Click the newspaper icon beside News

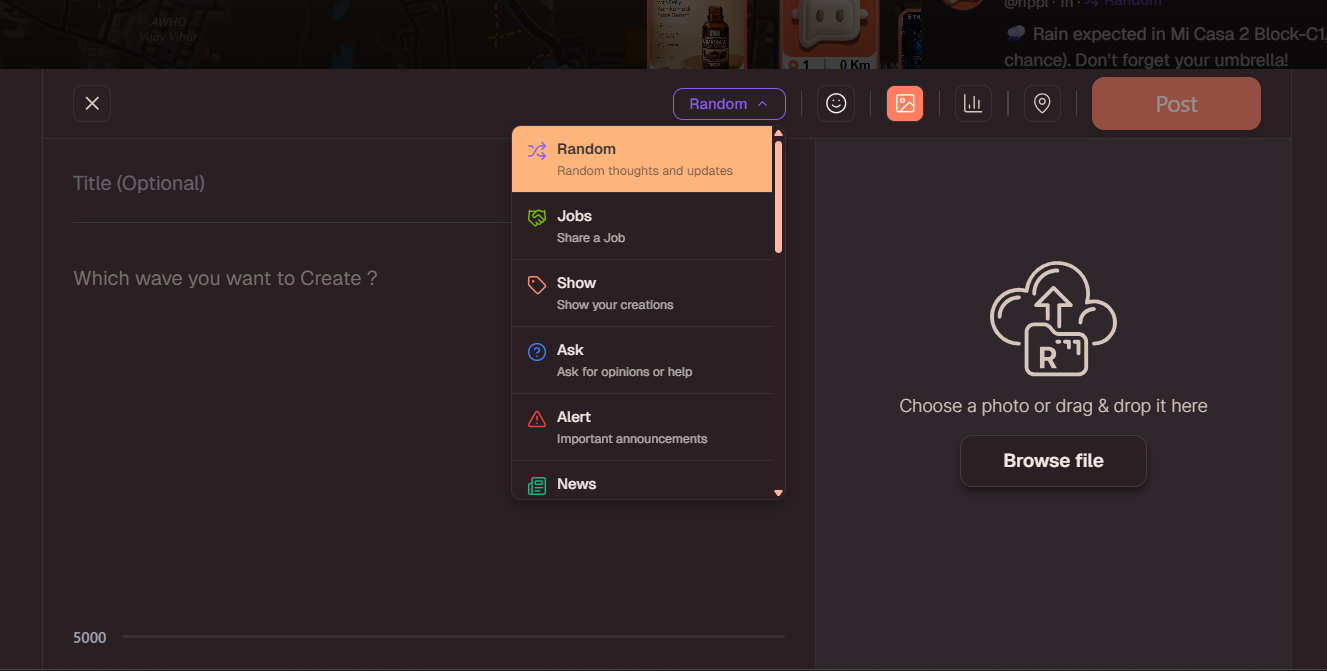click(537, 486)
